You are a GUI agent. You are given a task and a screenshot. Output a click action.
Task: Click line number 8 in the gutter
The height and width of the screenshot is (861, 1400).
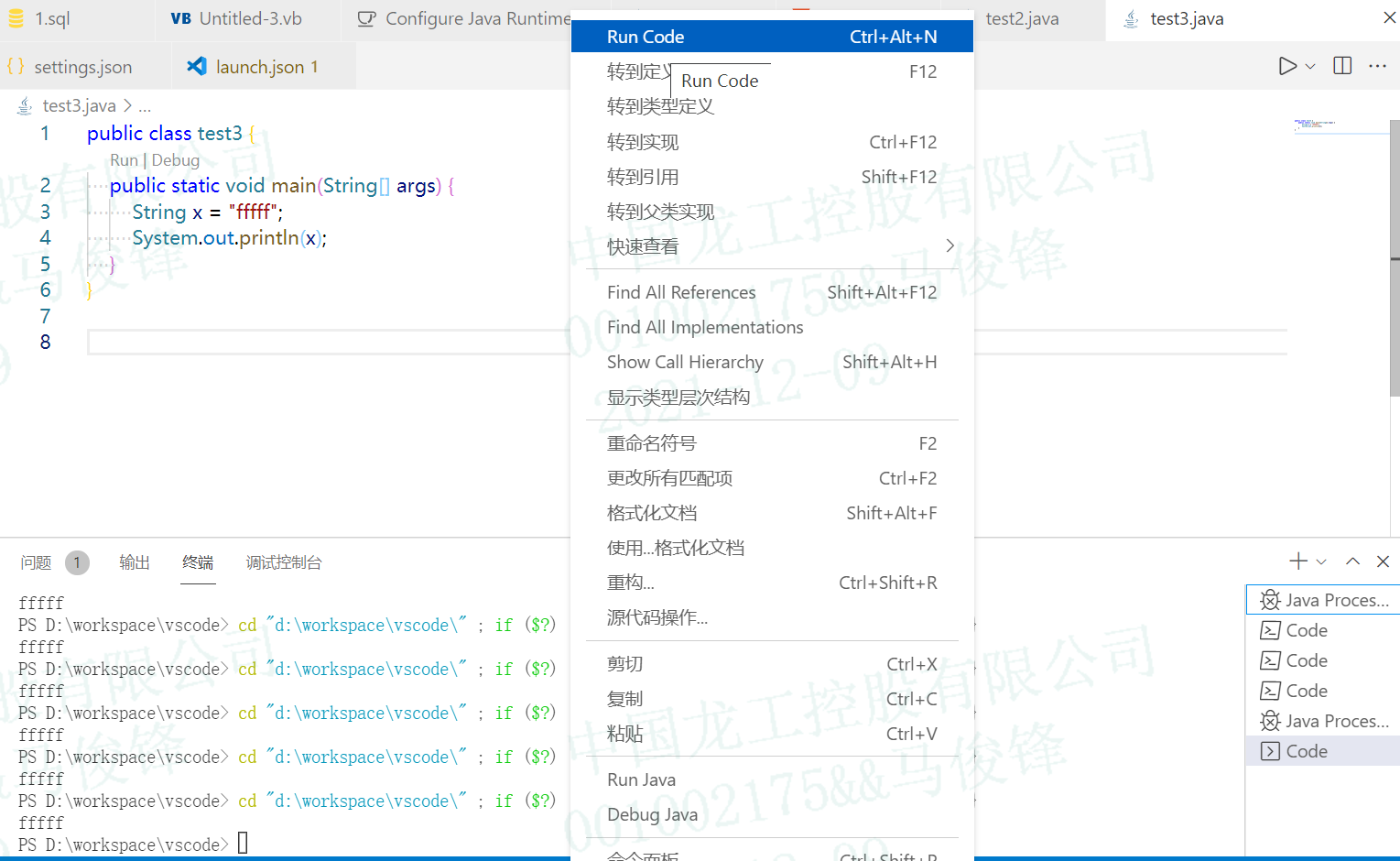[x=45, y=342]
